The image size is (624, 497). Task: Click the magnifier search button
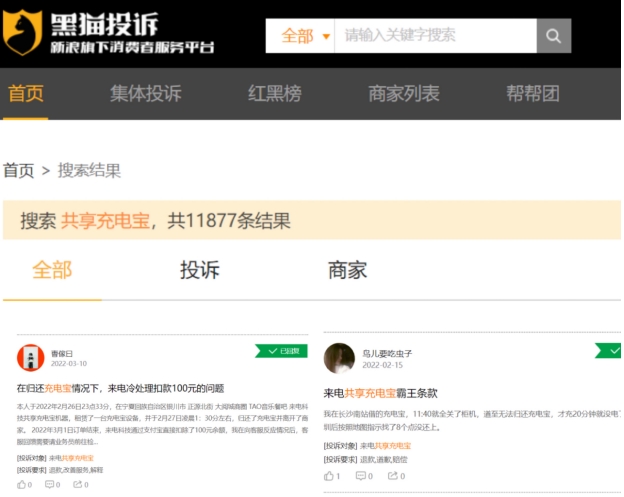pyautogui.click(x=553, y=36)
